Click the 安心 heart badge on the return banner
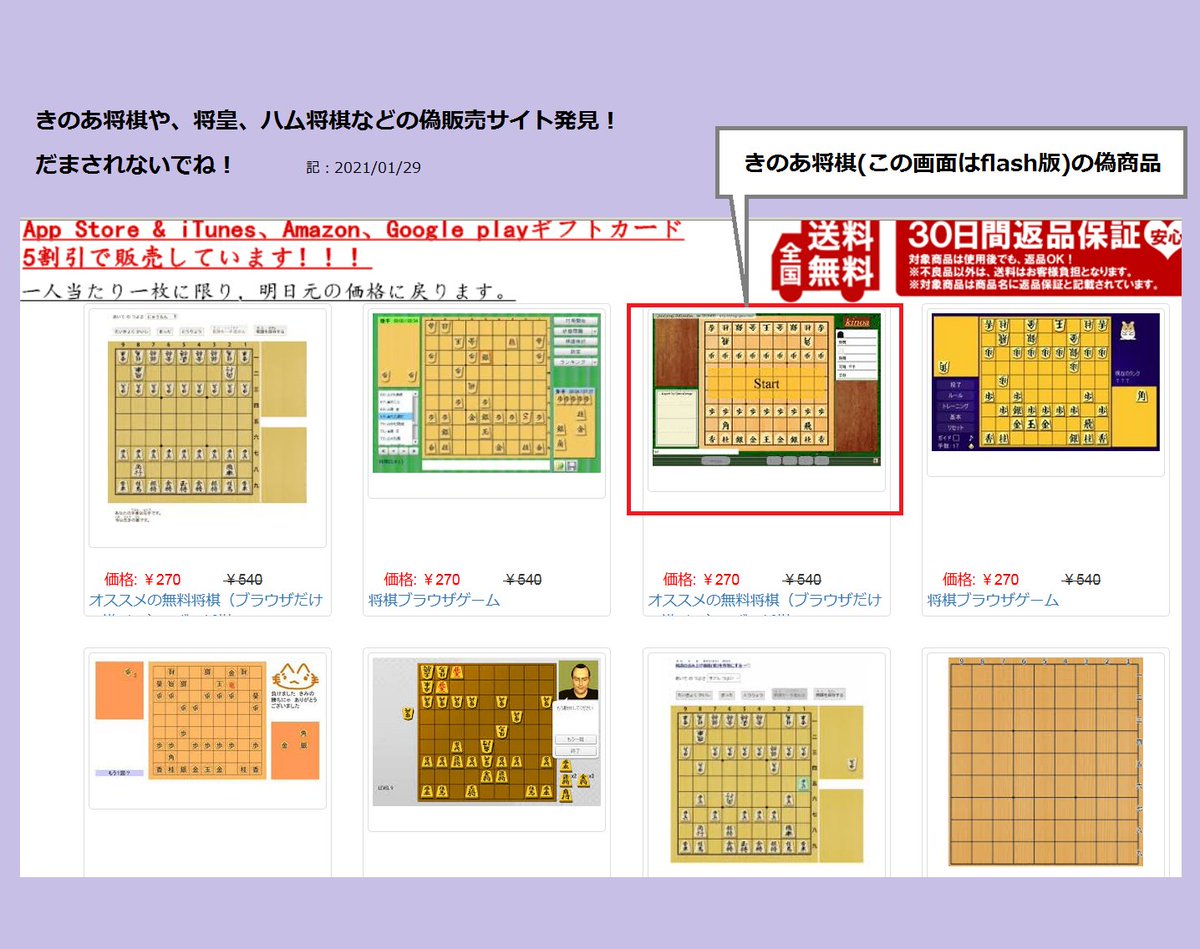Image resolution: width=1200 pixels, height=949 pixels. click(x=1161, y=238)
